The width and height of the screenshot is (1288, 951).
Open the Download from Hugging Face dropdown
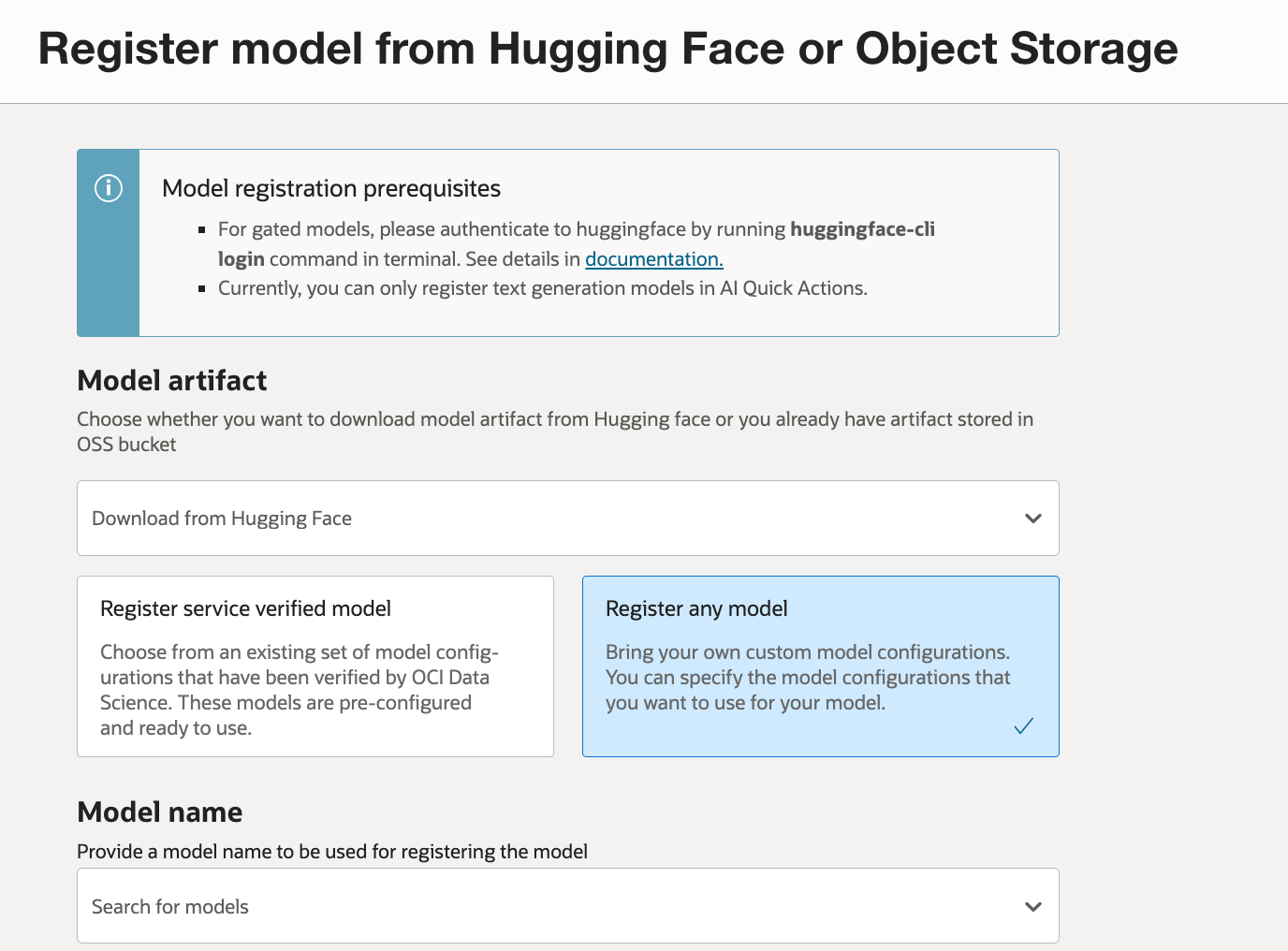tap(567, 519)
